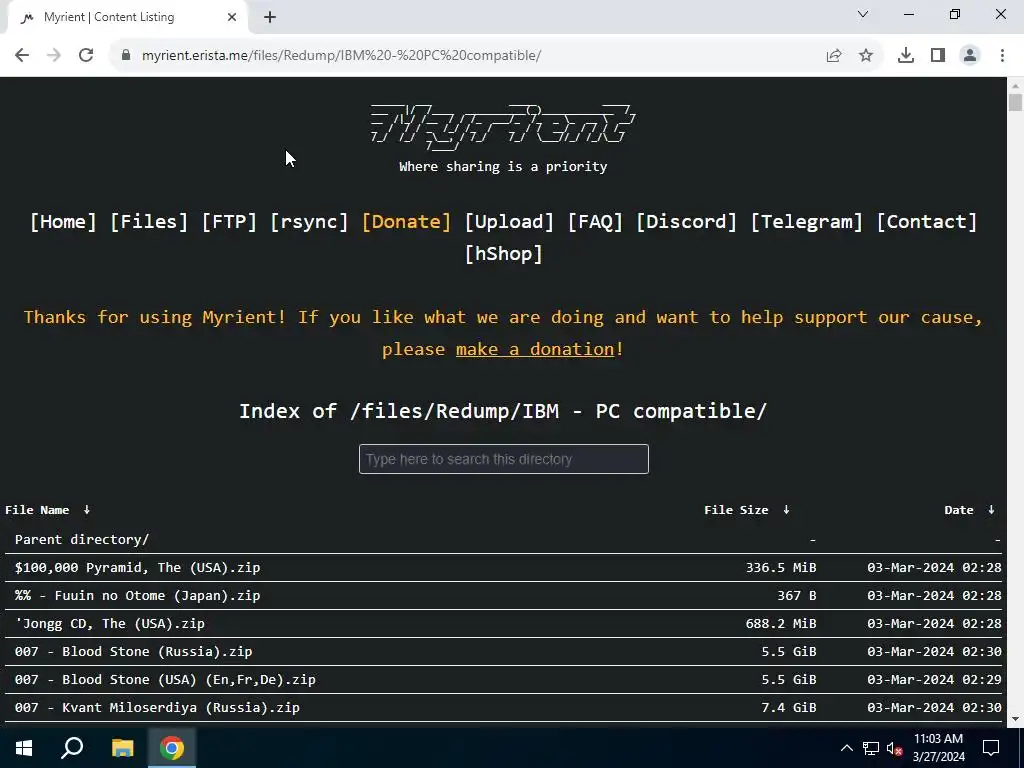
Task: Click the 336.5 MiB size cell
Action: click(781, 568)
